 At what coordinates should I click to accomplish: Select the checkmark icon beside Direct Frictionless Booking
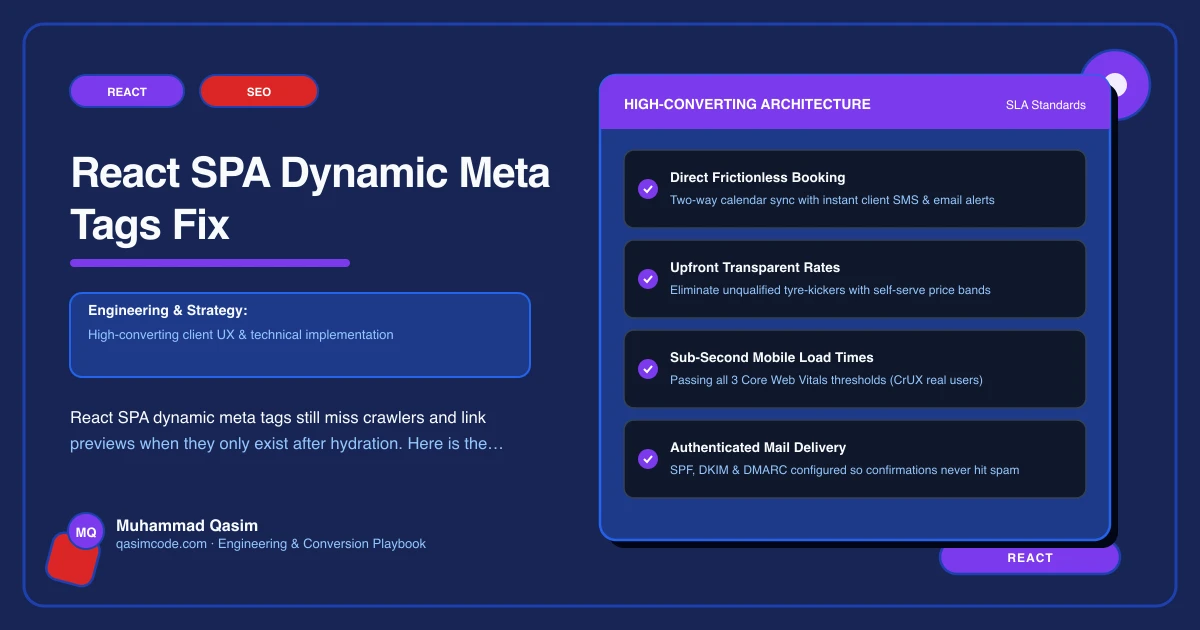[x=647, y=189]
